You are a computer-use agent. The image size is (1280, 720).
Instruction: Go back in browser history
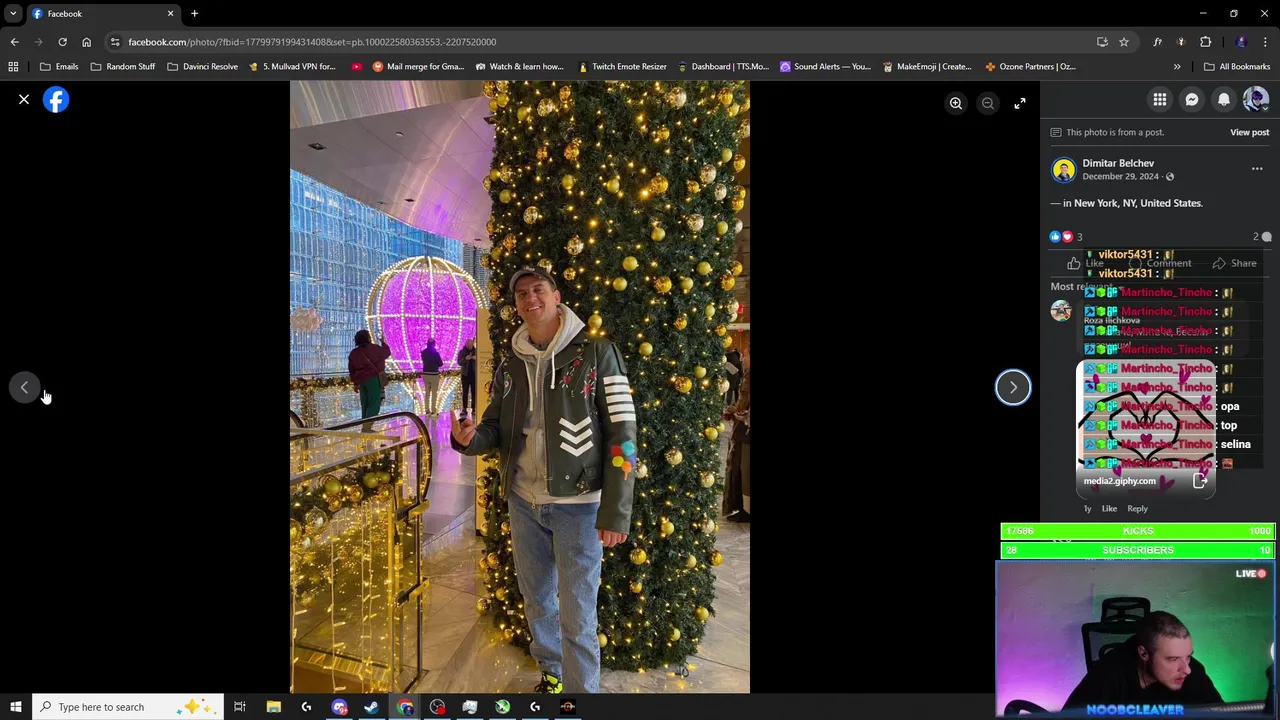14,42
